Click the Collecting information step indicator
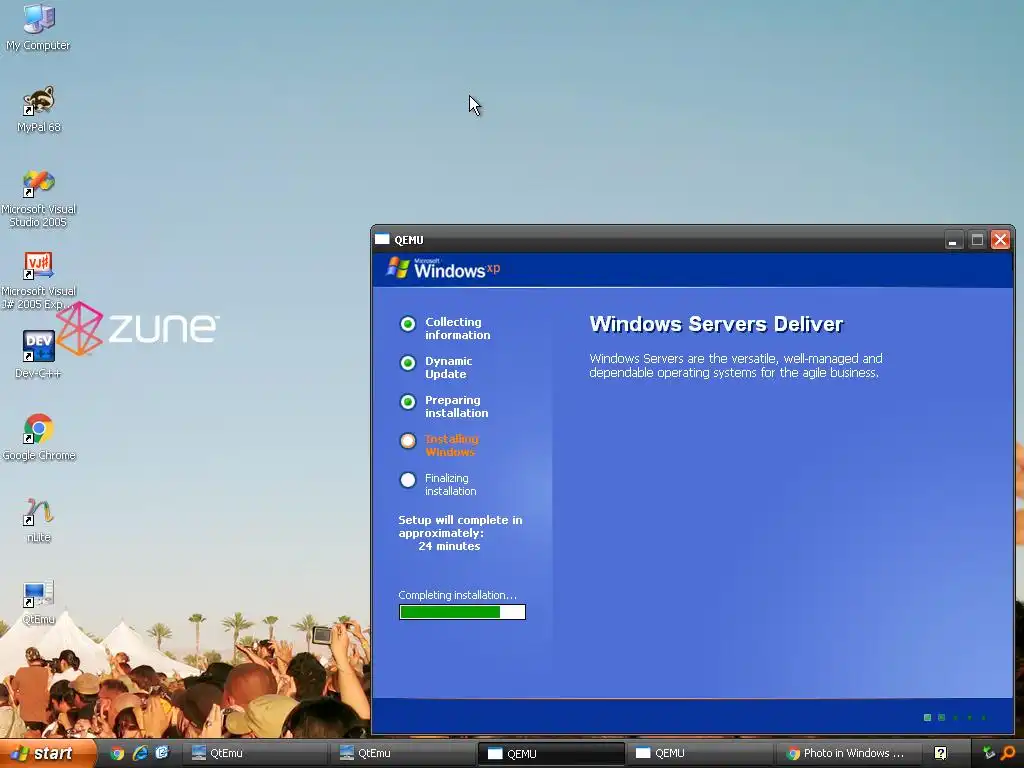Viewport: 1024px width, 768px height. click(408, 324)
